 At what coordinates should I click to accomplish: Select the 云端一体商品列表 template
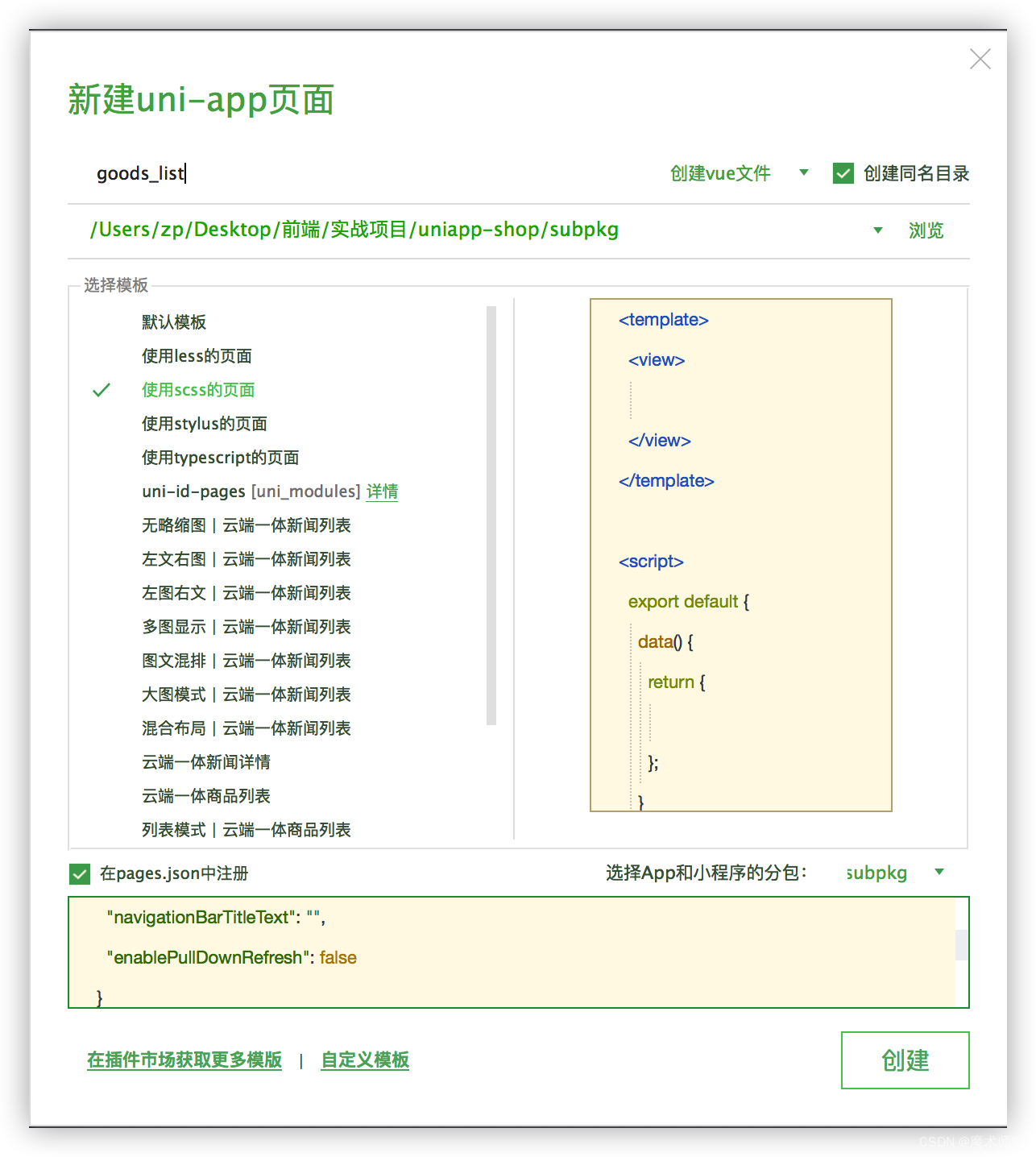point(206,796)
